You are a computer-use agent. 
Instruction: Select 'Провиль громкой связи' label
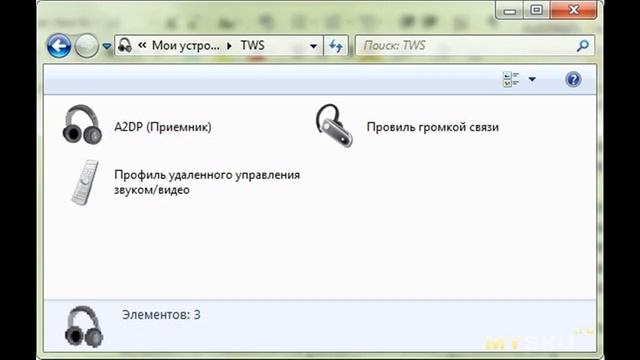(433, 127)
